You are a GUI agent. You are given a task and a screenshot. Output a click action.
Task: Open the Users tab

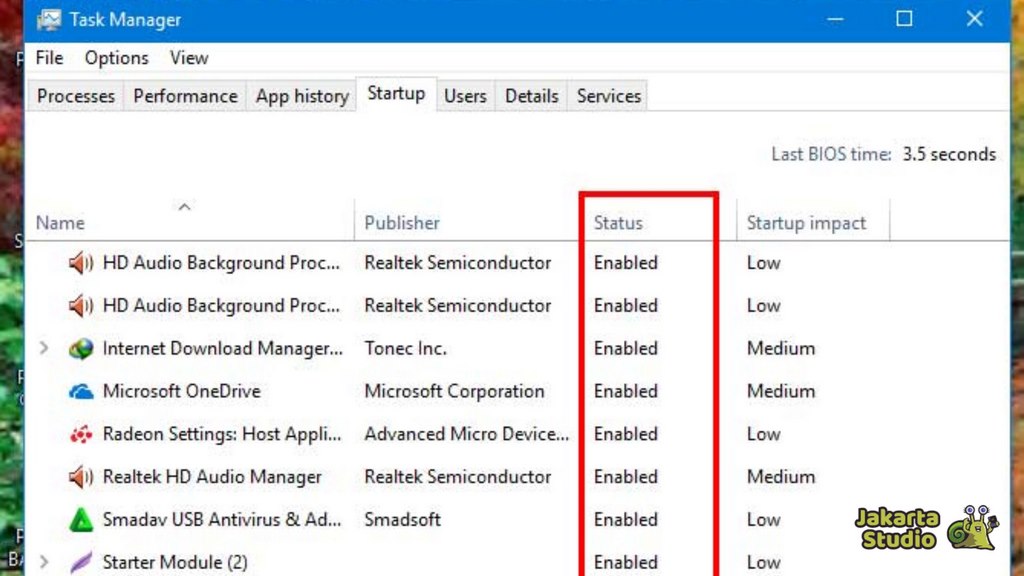click(x=465, y=96)
